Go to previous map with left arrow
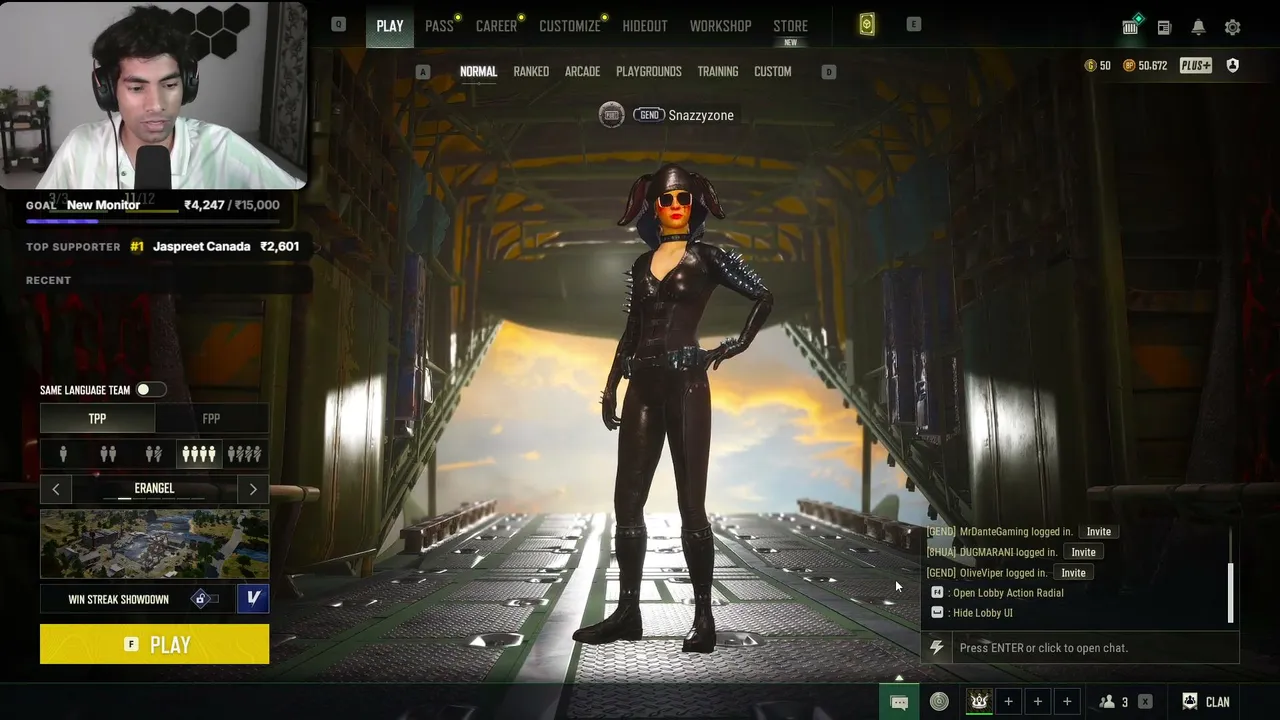 56,489
